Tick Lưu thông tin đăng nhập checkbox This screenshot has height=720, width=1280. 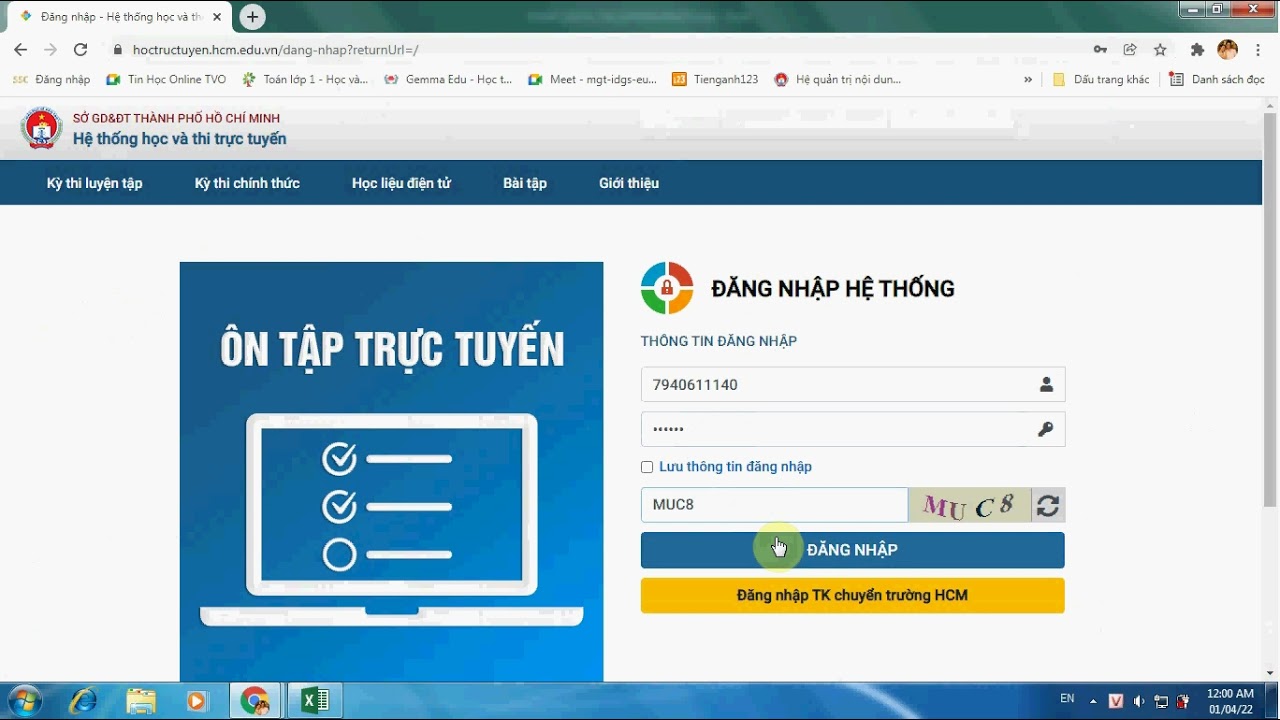click(647, 467)
